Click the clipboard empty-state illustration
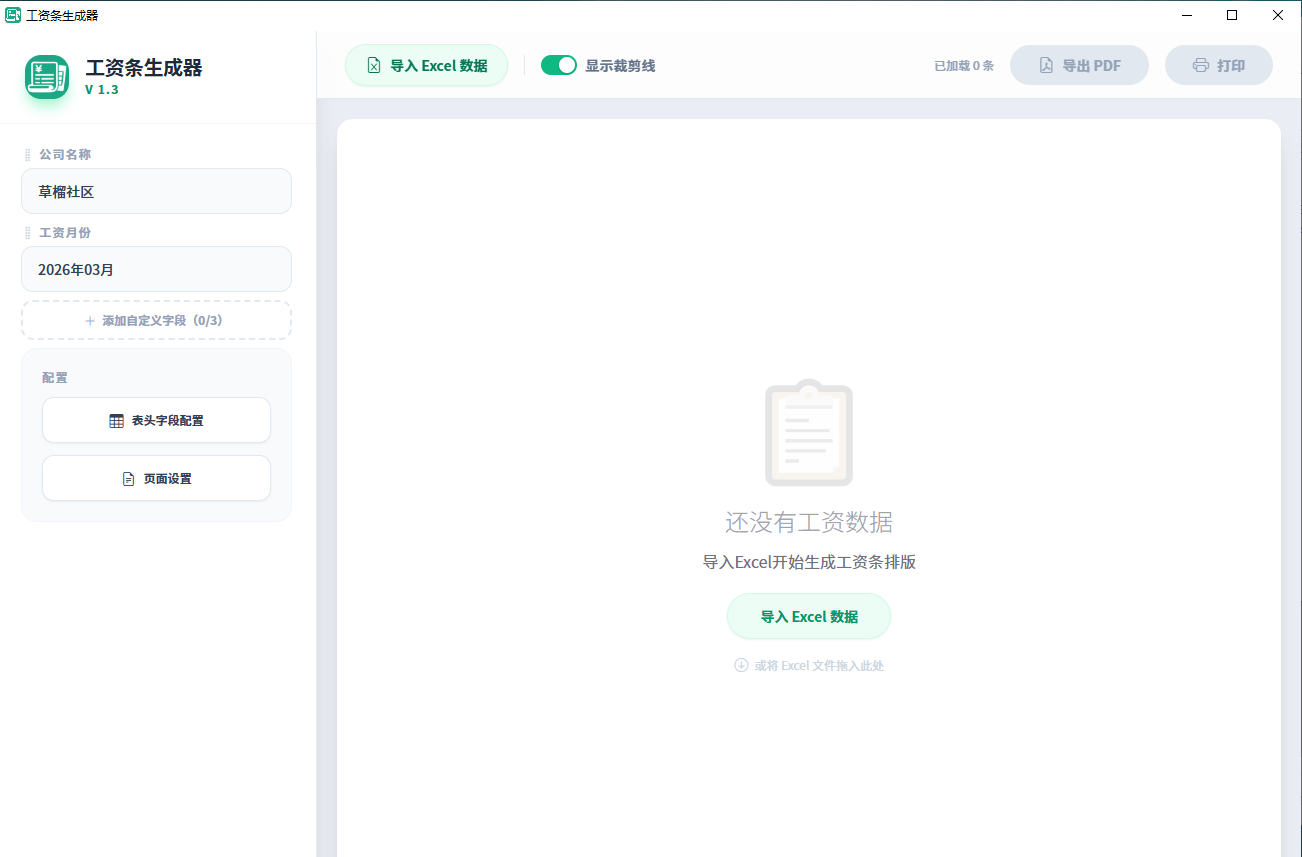Image resolution: width=1302 pixels, height=857 pixels. pyautogui.click(x=808, y=433)
